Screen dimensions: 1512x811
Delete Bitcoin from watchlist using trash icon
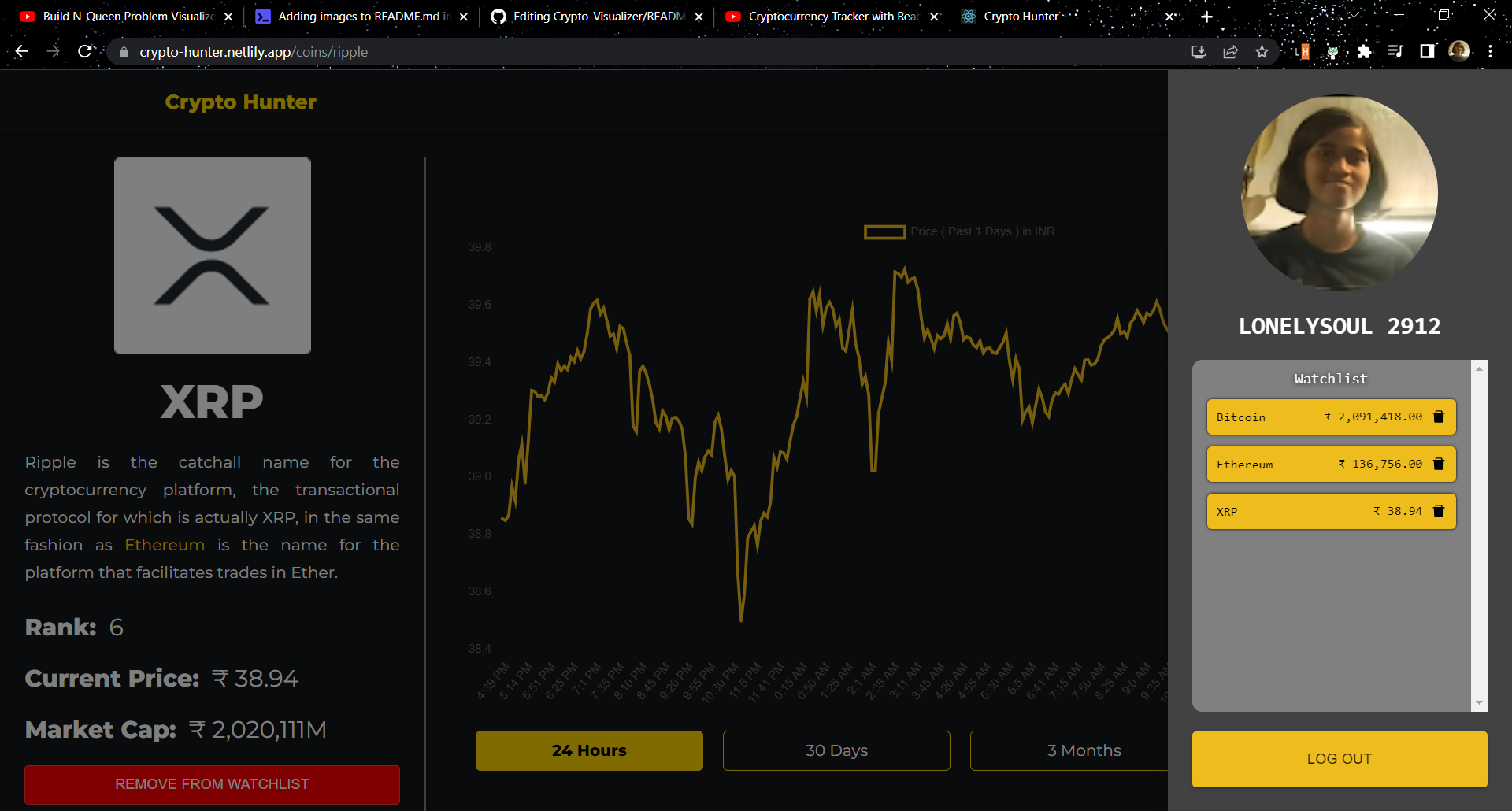(1439, 417)
